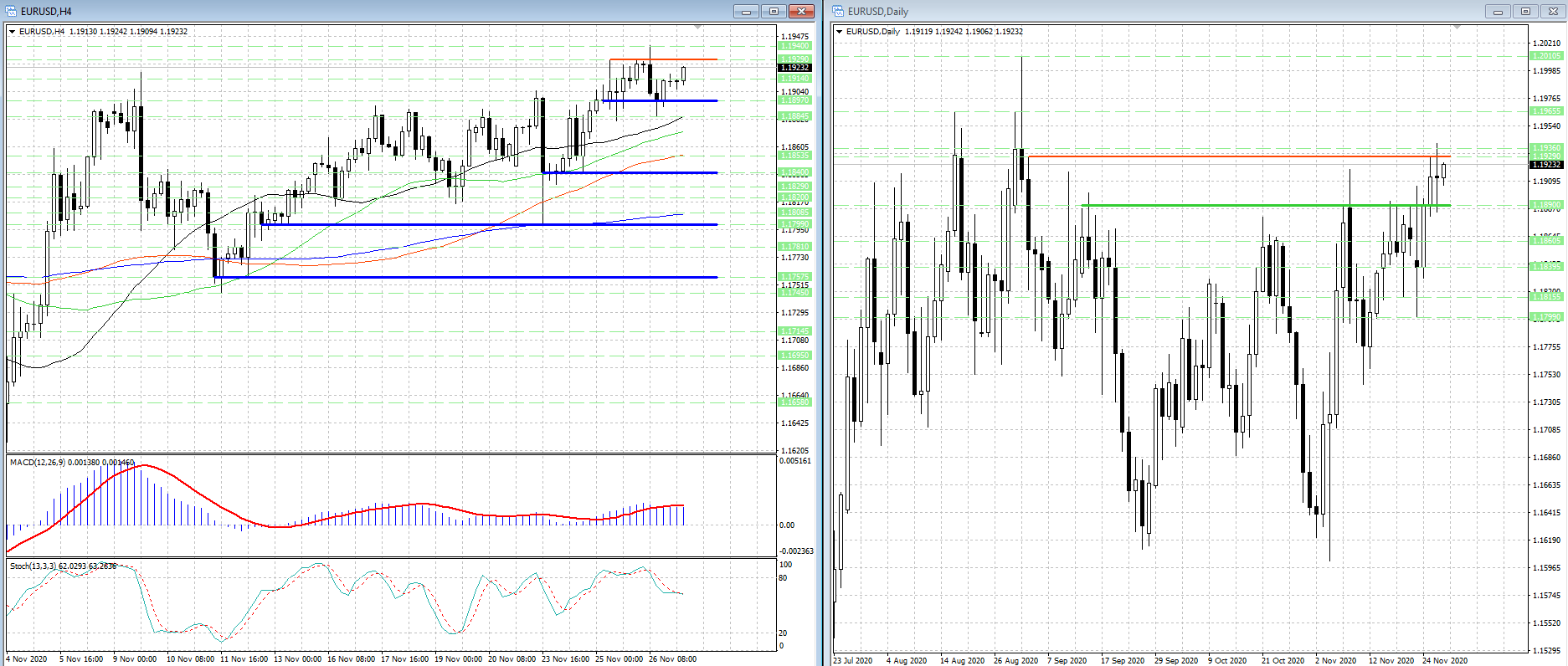This screenshot has width=1568, height=666.
Task: Click the '4 Nov 2020' date label in H4 chart
Action: 27,659
